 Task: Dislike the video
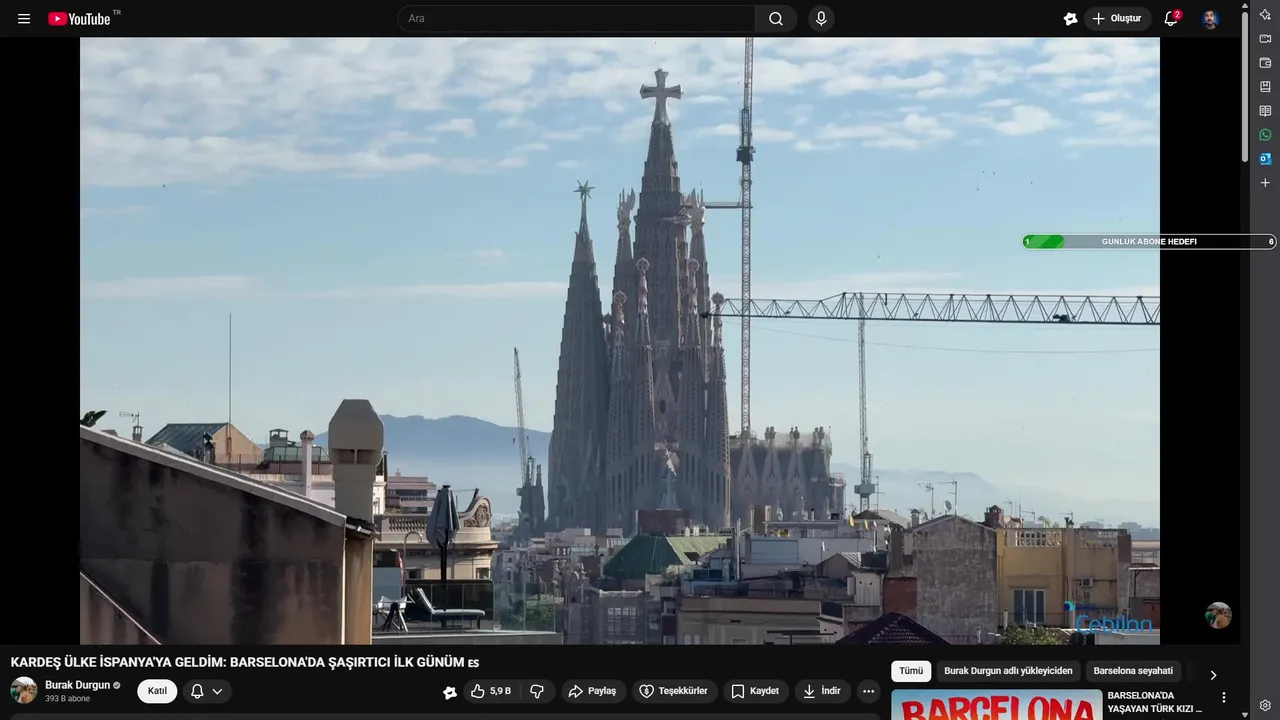coord(537,691)
